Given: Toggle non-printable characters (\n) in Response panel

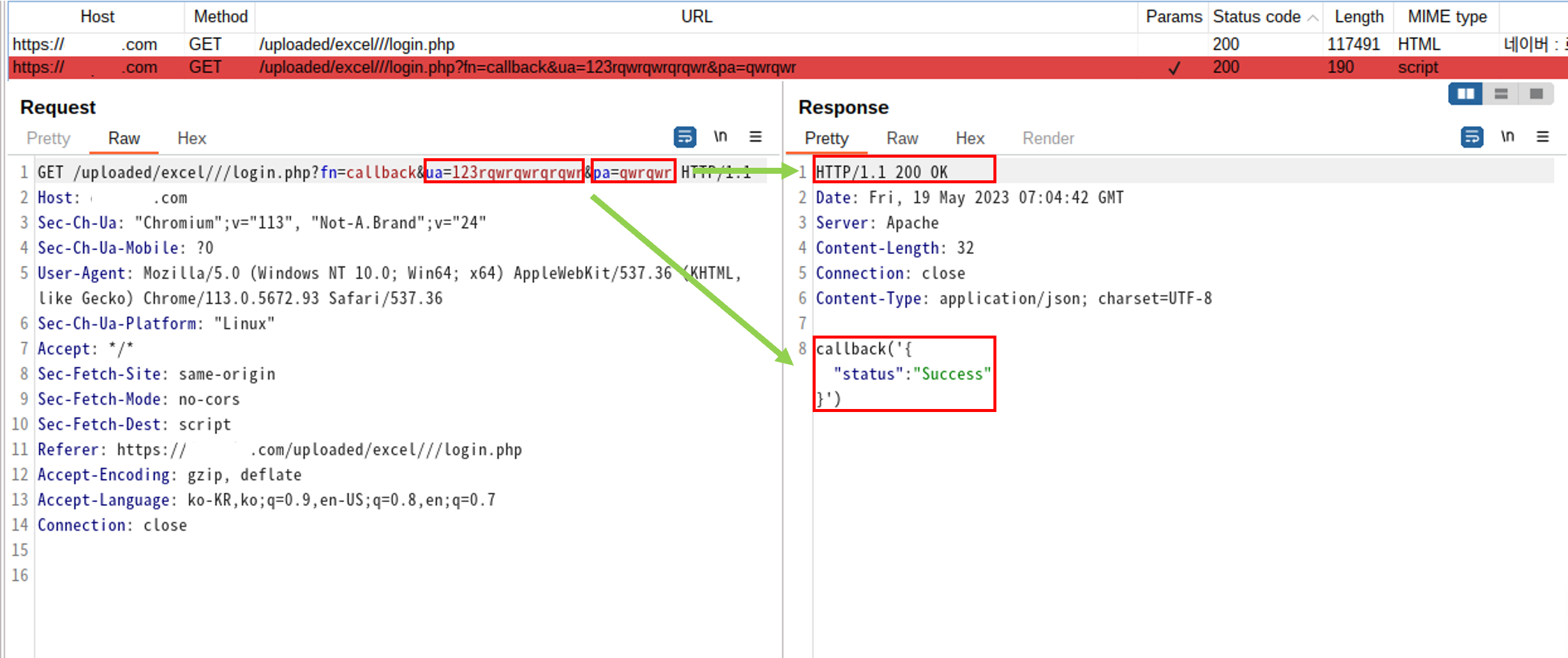Looking at the screenshot, I should tap(1507, 137).
